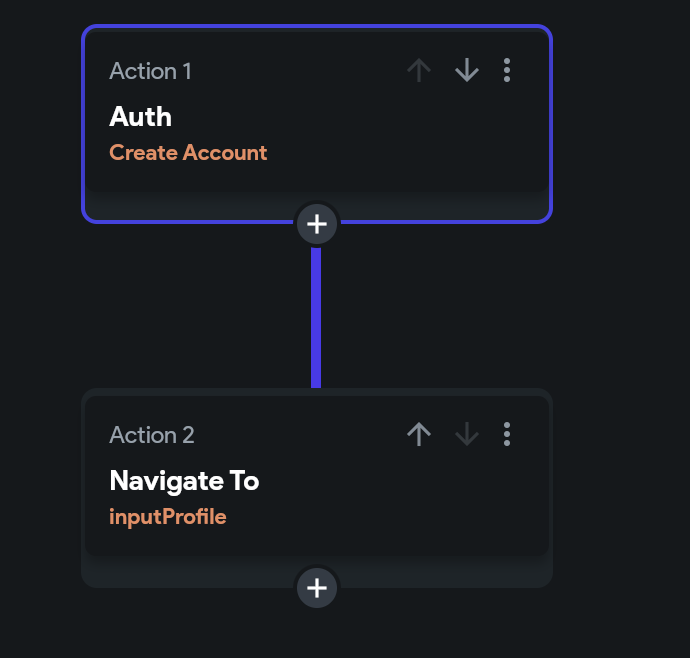The image size is (690, 658).
Task: Click the blue selection border of Action 1
Action: pos(83,120)
